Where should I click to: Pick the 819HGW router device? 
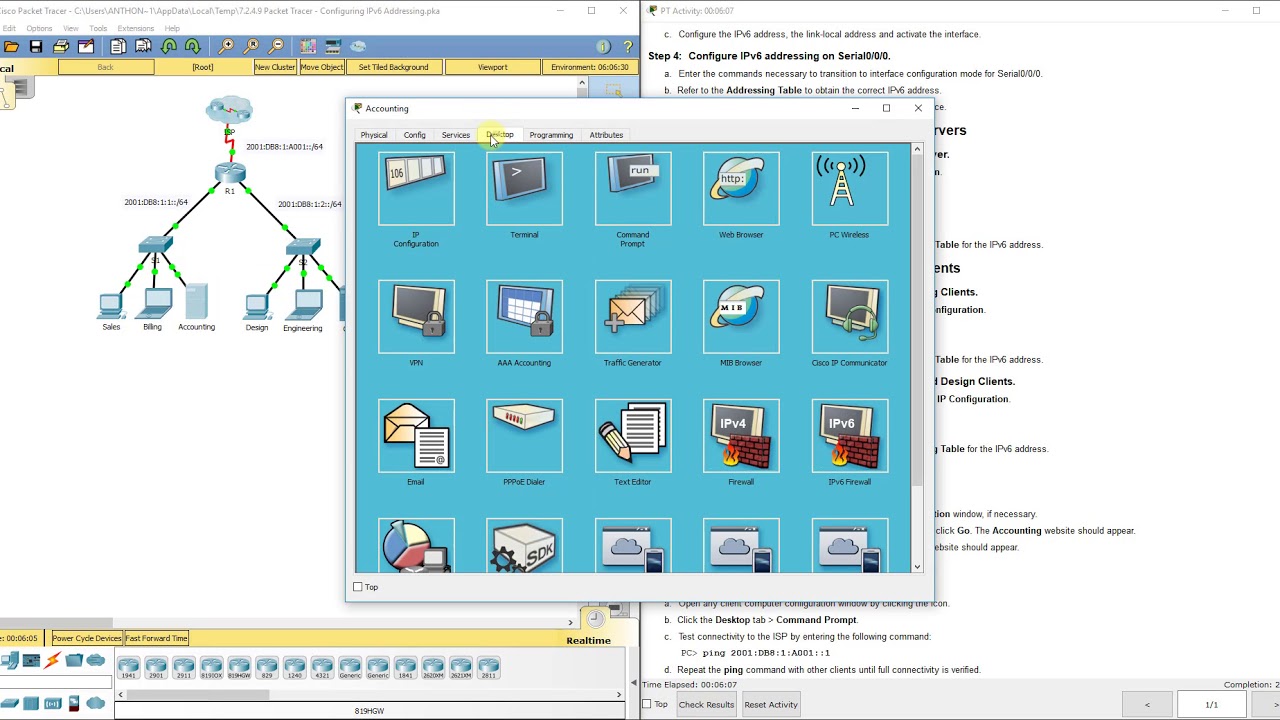pos(239,668)
